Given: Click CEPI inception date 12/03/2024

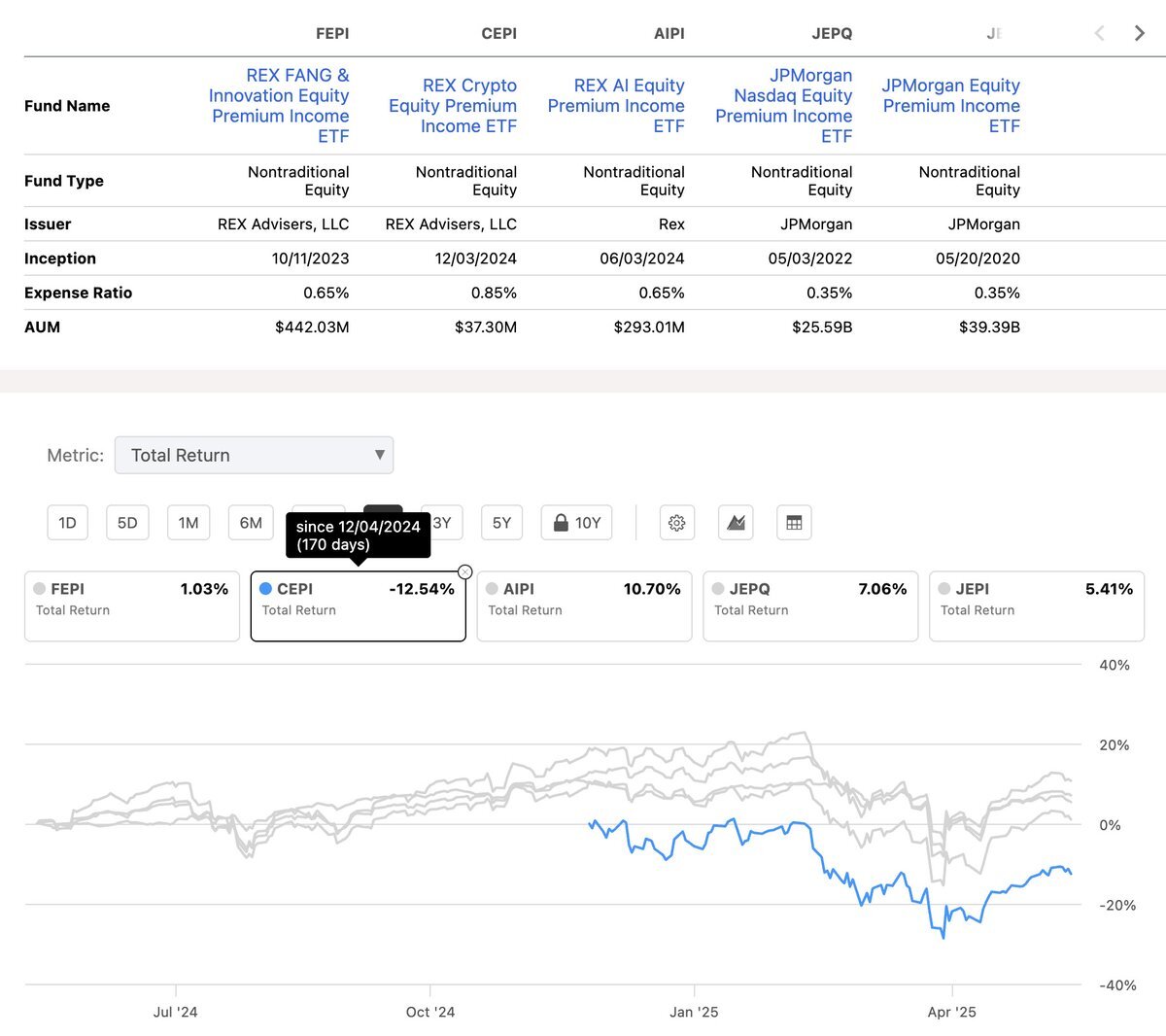Looking at the screenshot, I should [476, 259].
